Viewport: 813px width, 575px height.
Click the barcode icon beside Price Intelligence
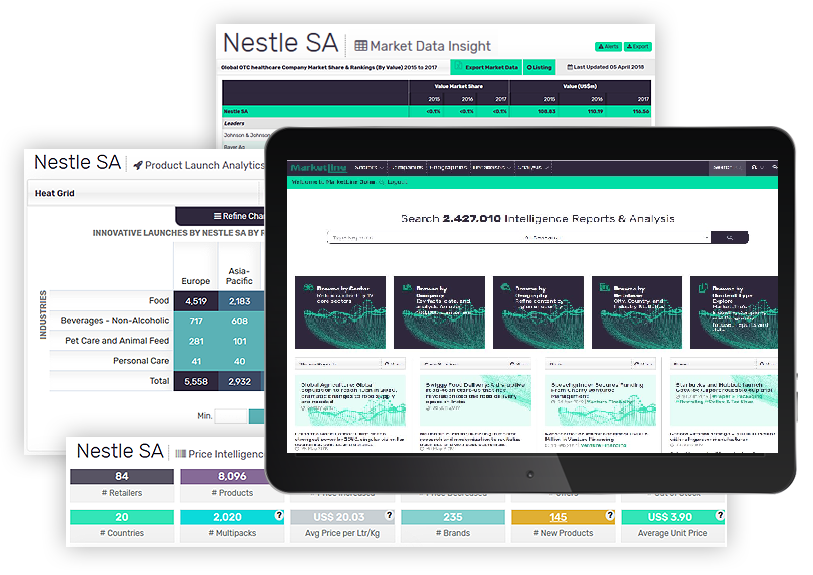tap(180, 454)
